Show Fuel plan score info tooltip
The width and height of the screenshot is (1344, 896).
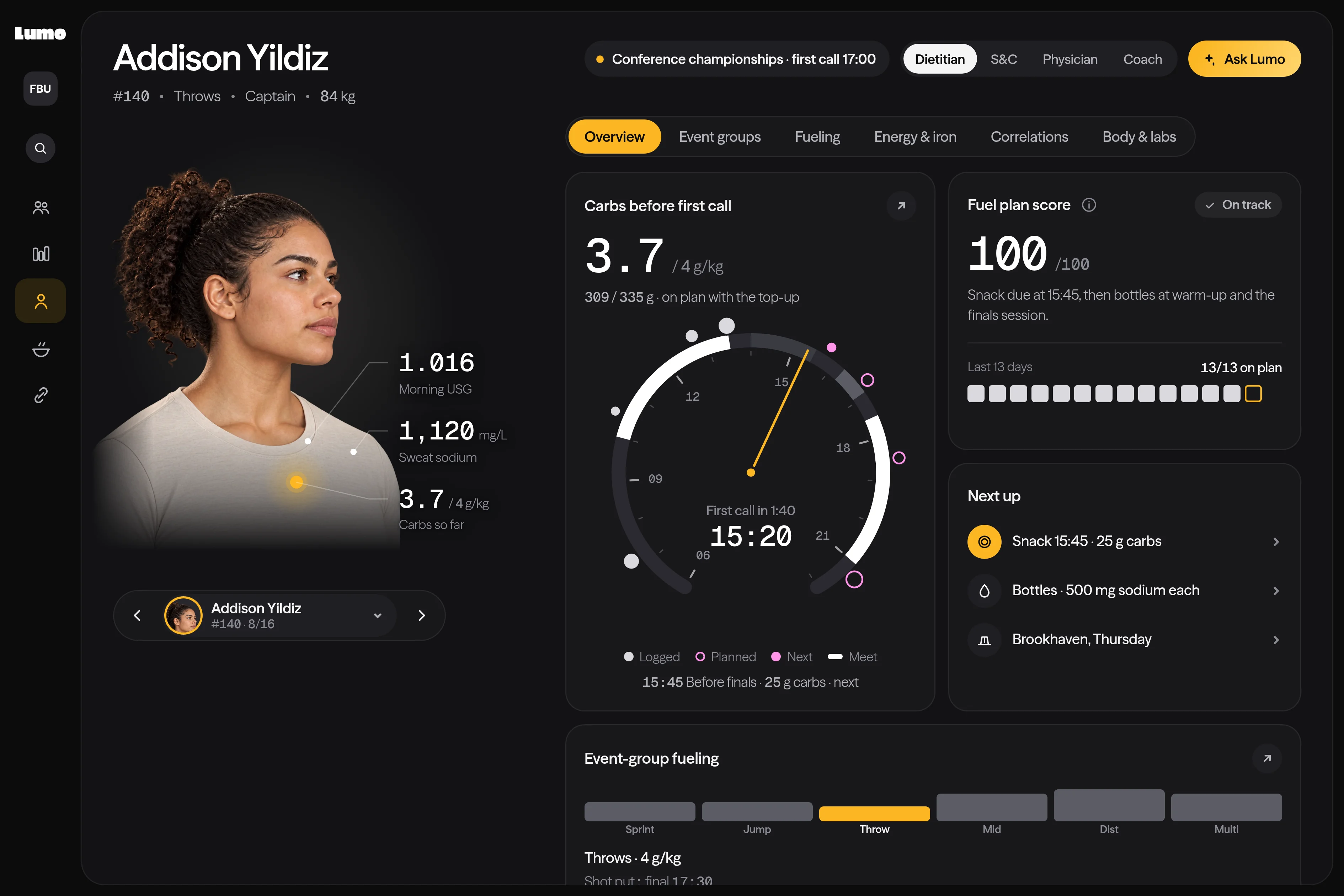[1089, 204]
